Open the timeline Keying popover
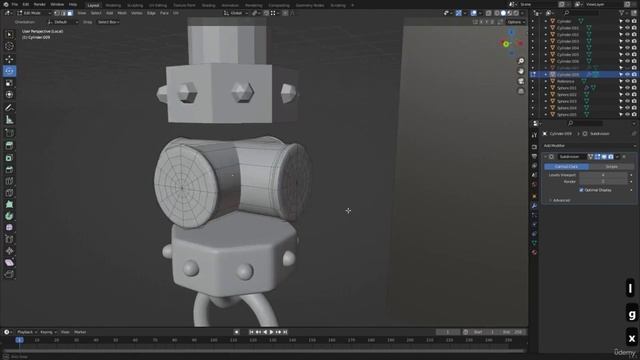Image resolution: width=640 pixels, height=360 pixels. [x=48, y=332]
